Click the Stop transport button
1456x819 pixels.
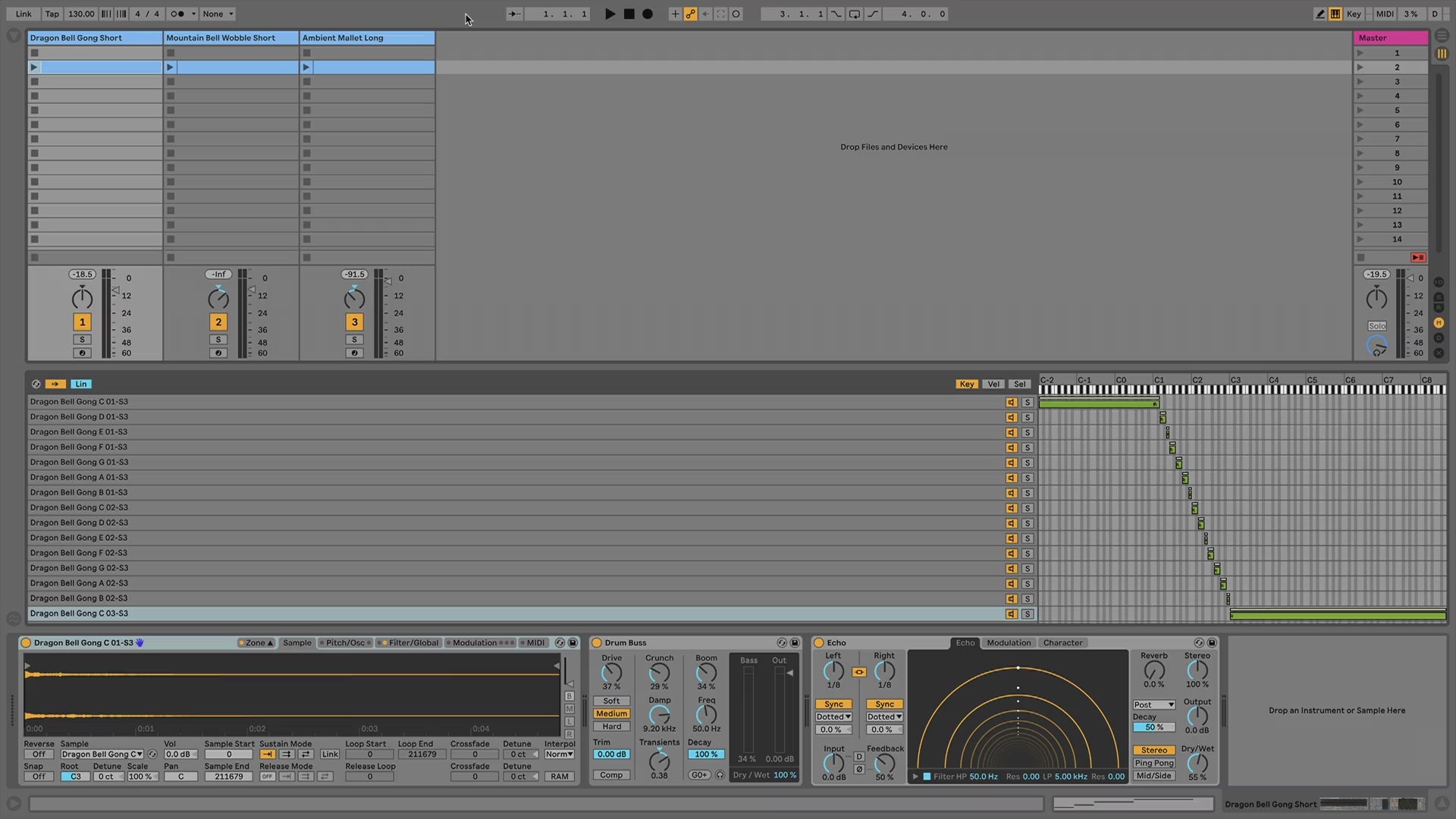[629, 14]
